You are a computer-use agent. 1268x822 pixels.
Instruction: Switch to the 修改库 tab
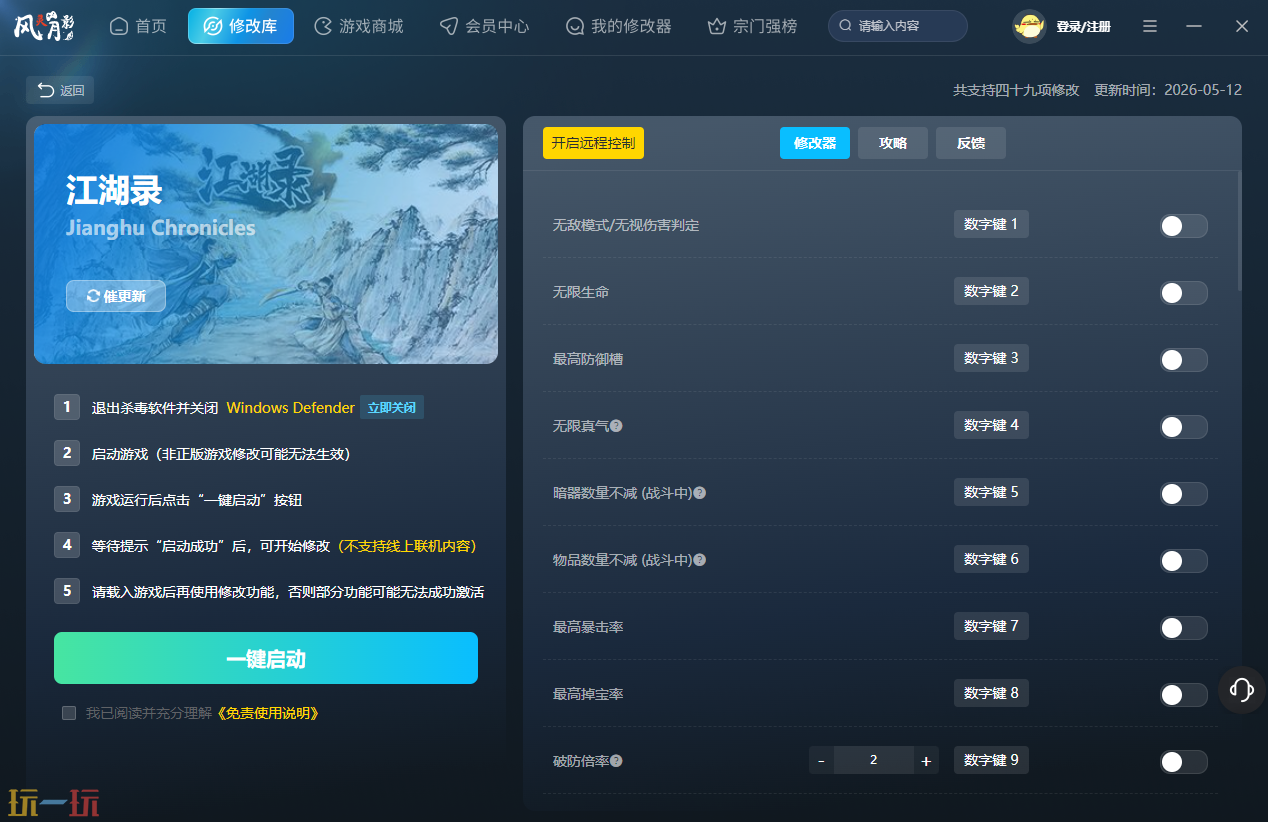[241, 26]
